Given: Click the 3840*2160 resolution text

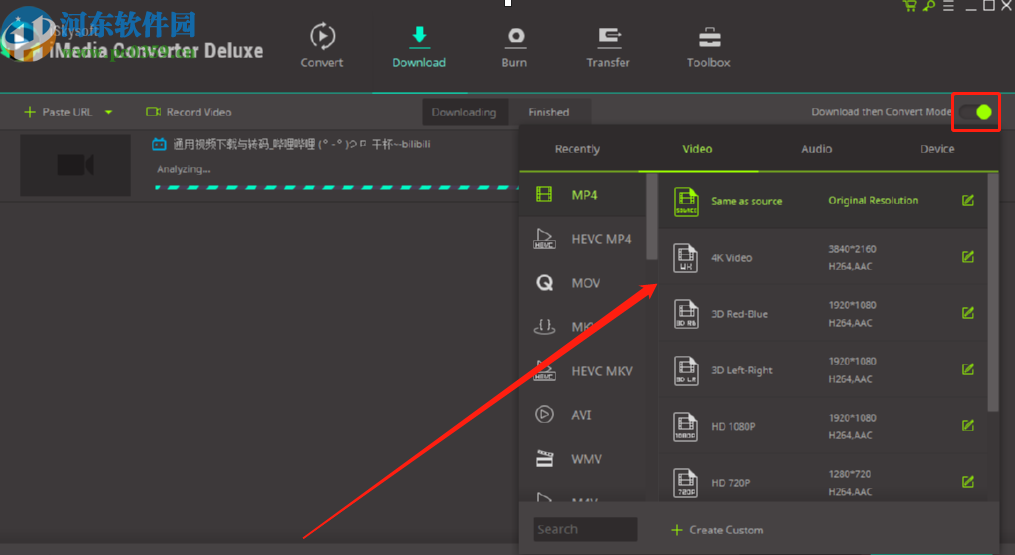Looking at the screenshot, I should point(852,249).
